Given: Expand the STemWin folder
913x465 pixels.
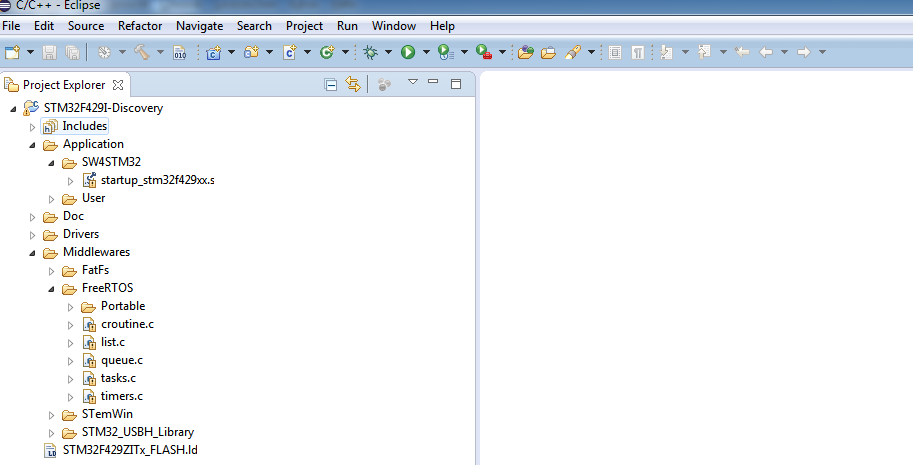Looking at the screenshot, I should coord(52,414).
